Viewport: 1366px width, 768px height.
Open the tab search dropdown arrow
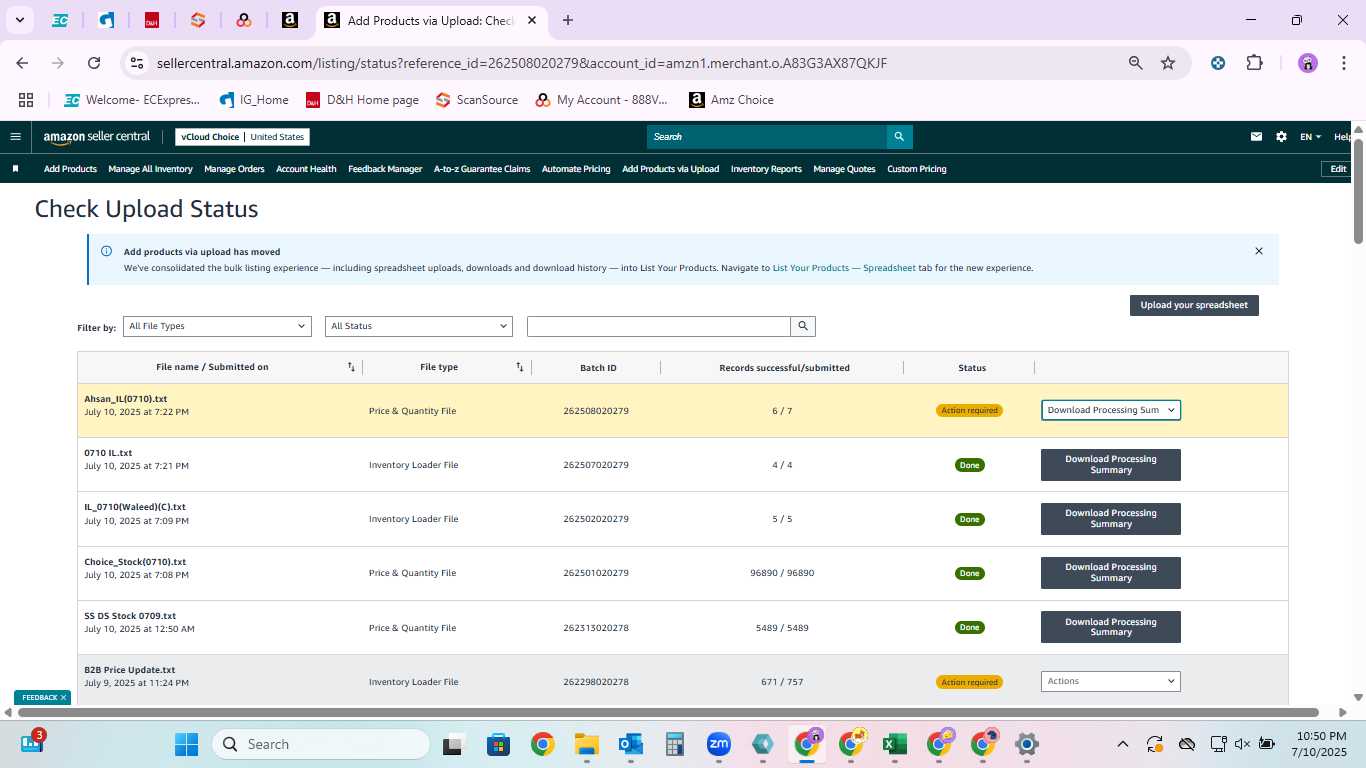[x=19, y=20]
